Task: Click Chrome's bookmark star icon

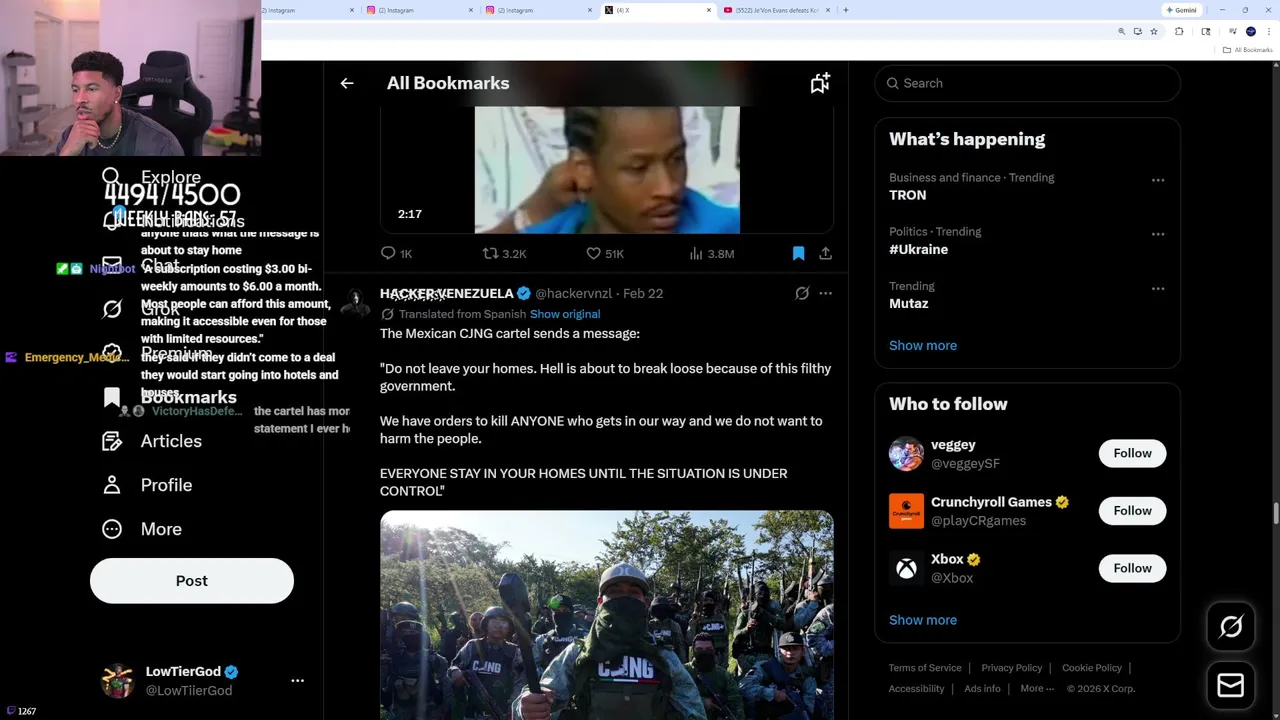Action: (1154, 31)
